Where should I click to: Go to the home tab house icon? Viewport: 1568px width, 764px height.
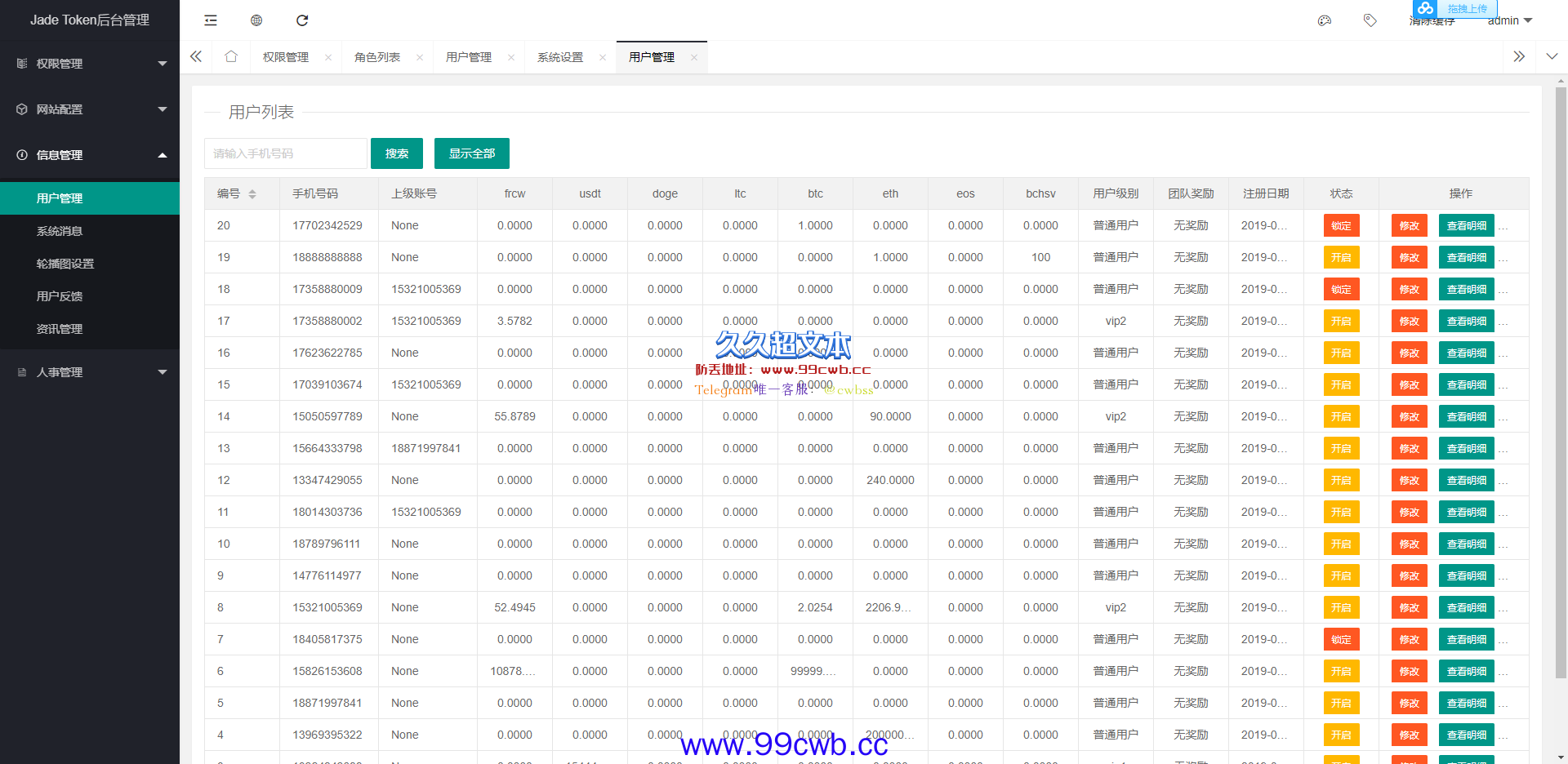coord(231,57)
